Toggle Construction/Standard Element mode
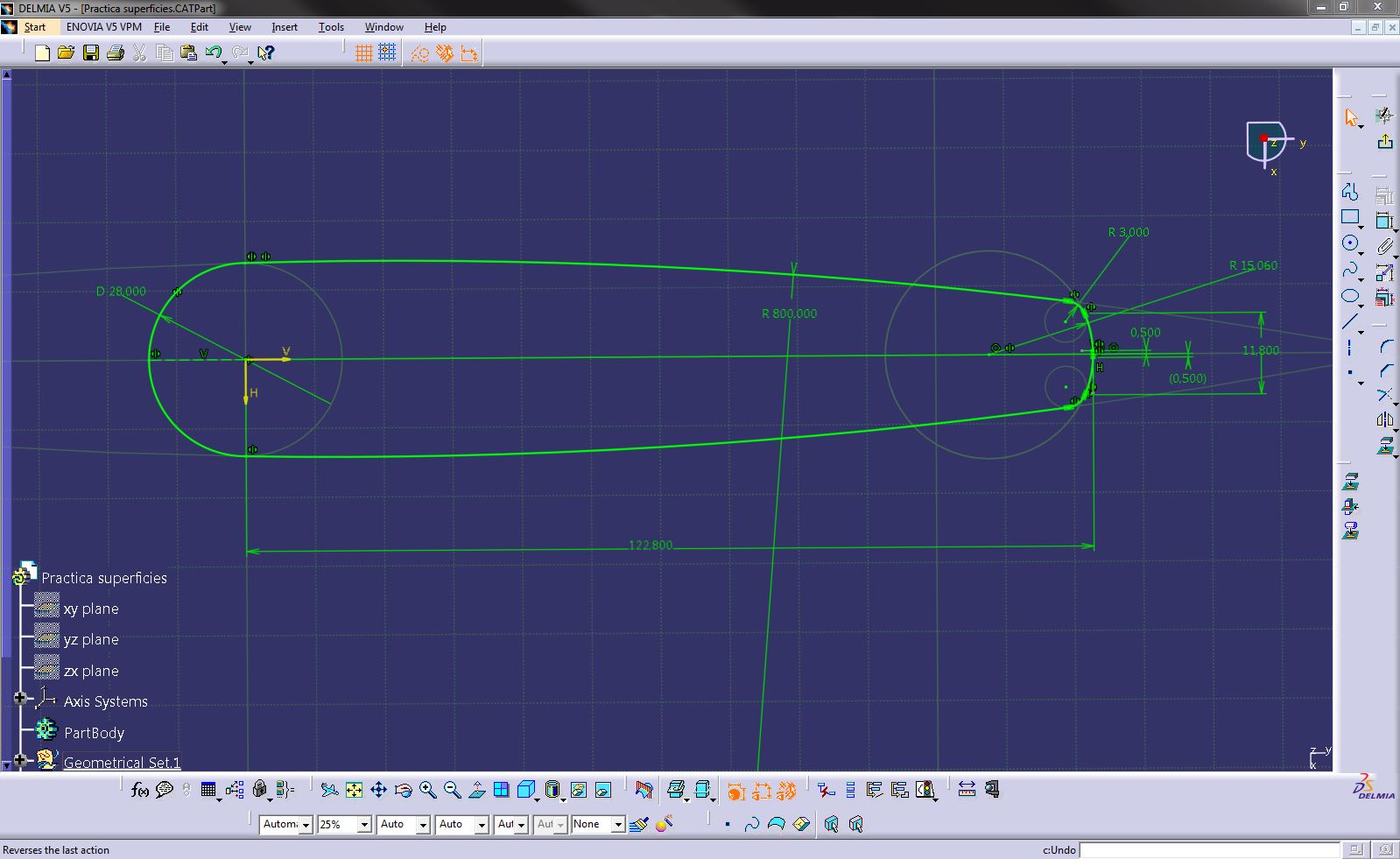 coord(420,53)
